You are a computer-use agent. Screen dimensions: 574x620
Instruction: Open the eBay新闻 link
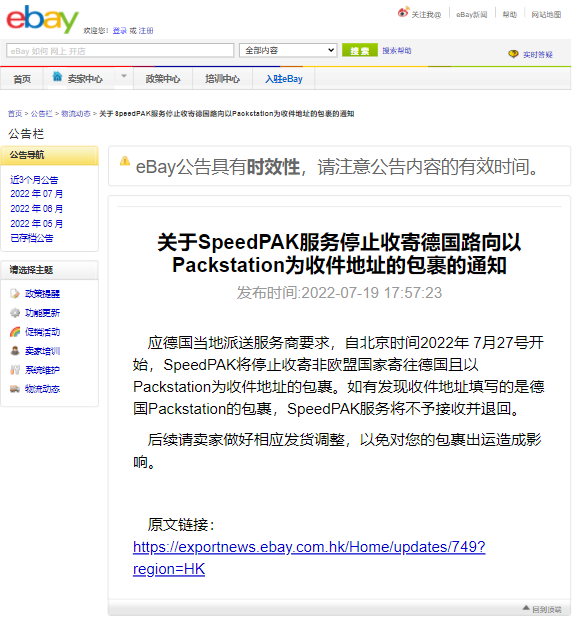(x=472, y=15)
